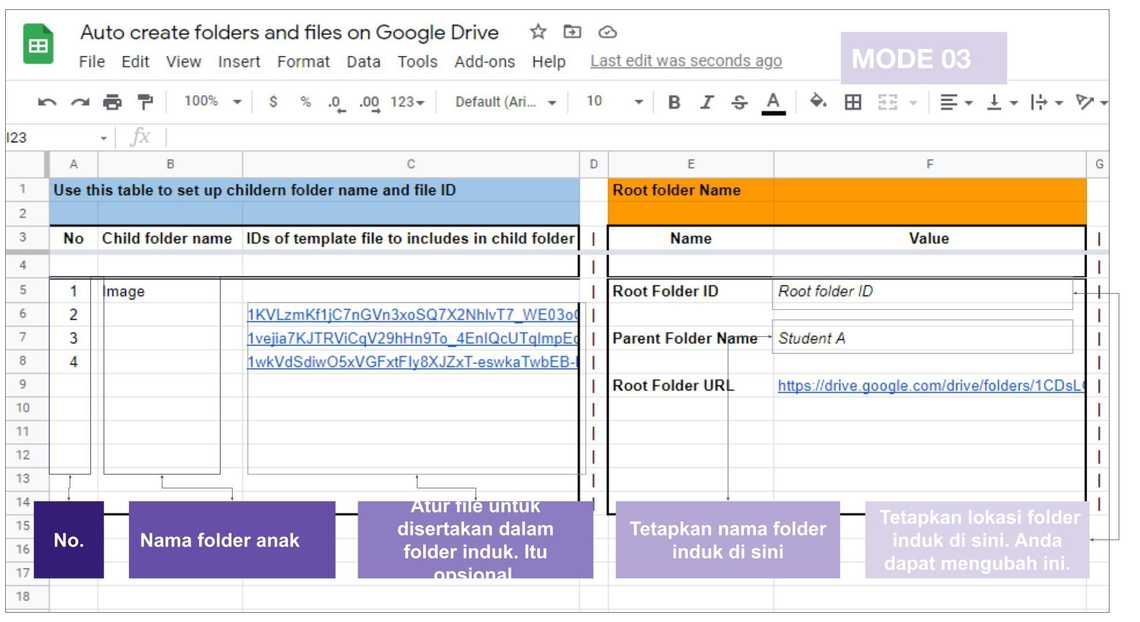The image size is (1140, 622).
Task: Select the 'Student A' cell
Action: tap(922, 338)
